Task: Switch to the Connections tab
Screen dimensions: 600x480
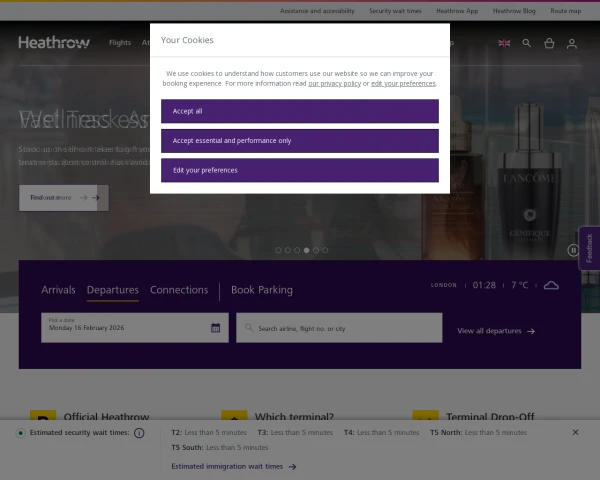Action: click(x=179, y=290)
